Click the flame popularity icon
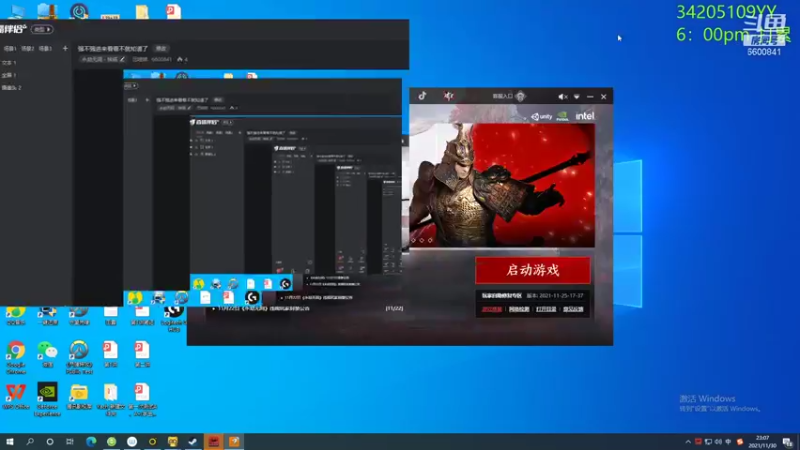The height and width of the screenshot is (450, 800). tap(180, 60)
